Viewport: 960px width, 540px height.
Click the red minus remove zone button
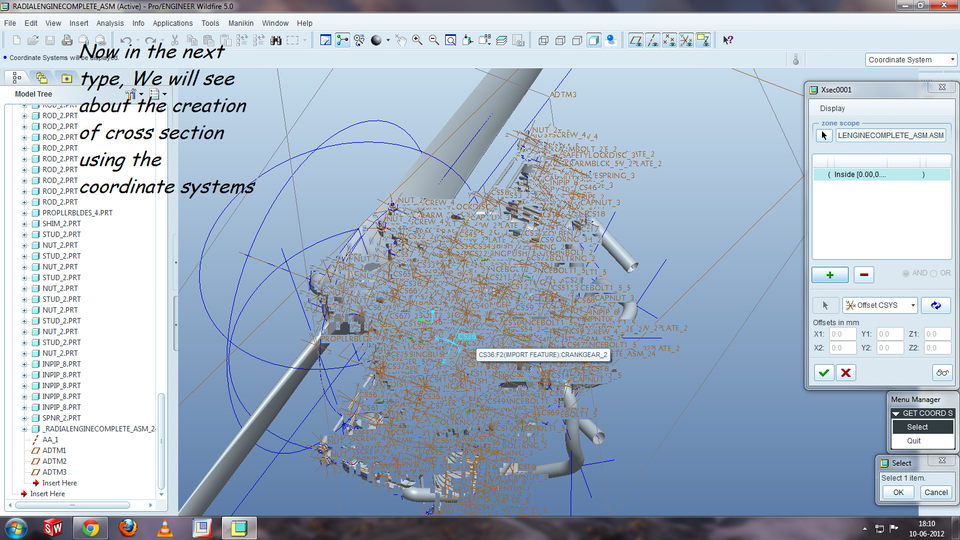coord(864,274)
